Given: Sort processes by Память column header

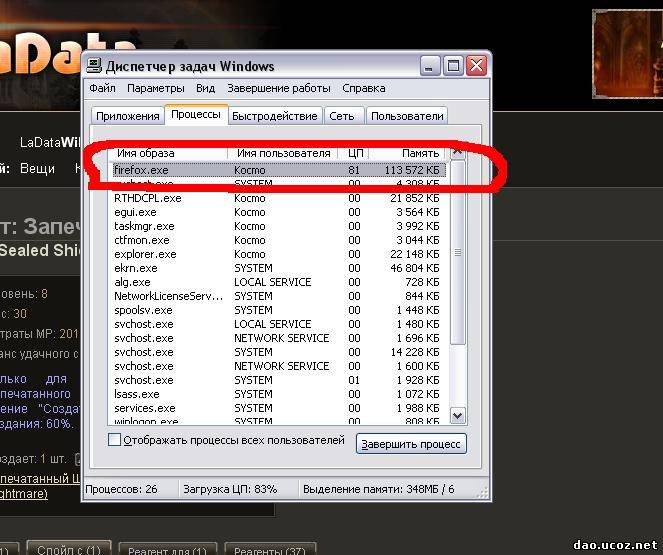Looking at the screenshot, I should click(x=410, y=153).
